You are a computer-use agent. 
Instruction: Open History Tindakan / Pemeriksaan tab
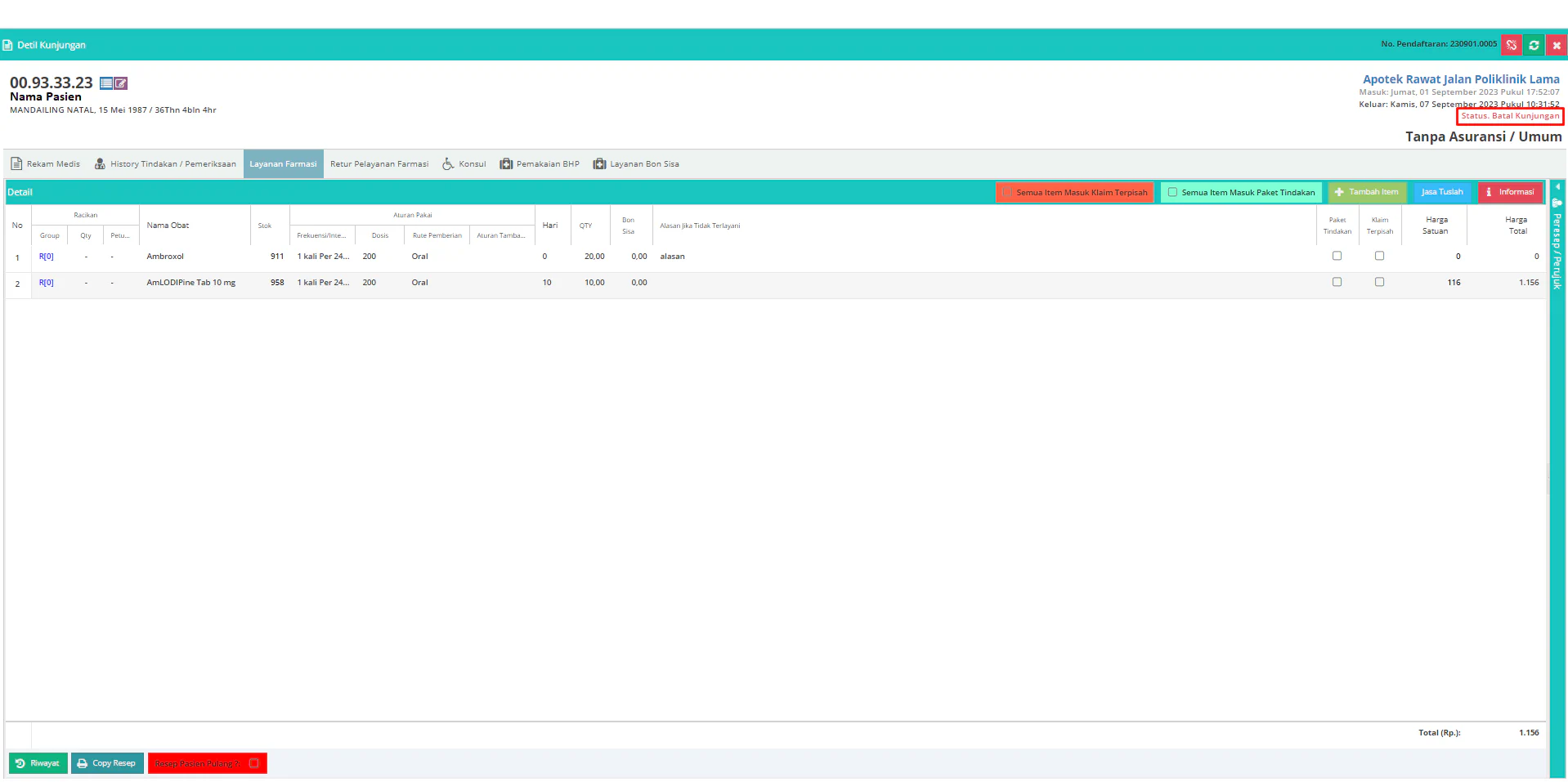[165, 164]
